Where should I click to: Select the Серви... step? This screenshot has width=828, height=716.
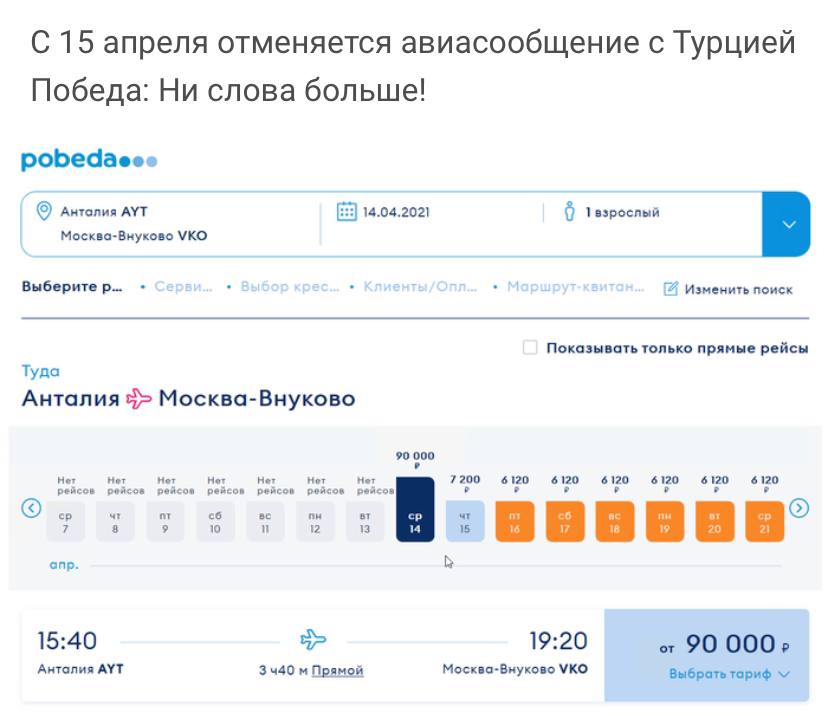pos(183,287)
